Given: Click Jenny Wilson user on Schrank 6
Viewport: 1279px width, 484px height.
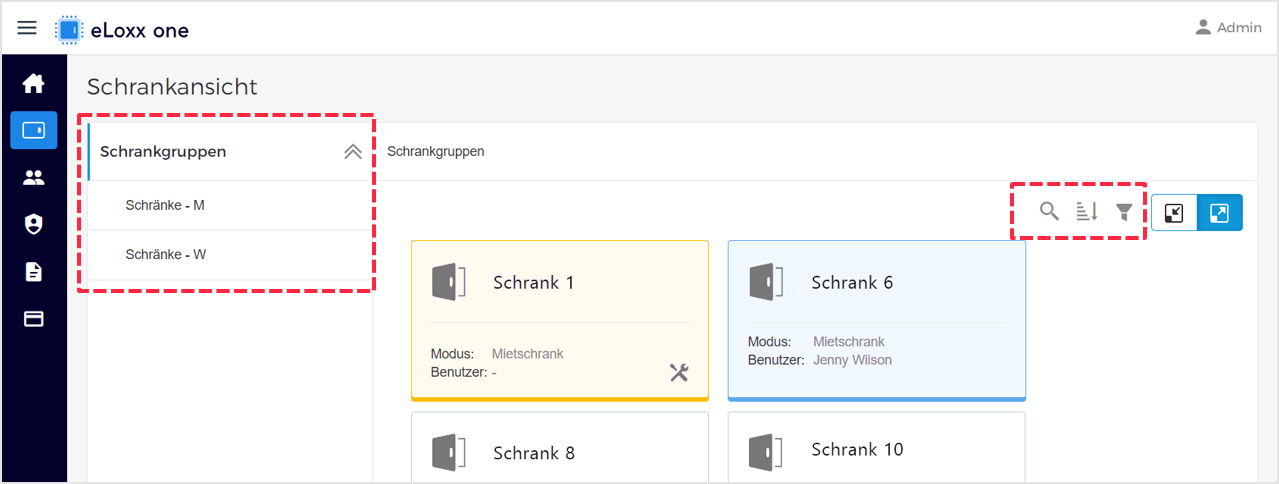Looking at the screenshot, I should [x=853, y=360].
